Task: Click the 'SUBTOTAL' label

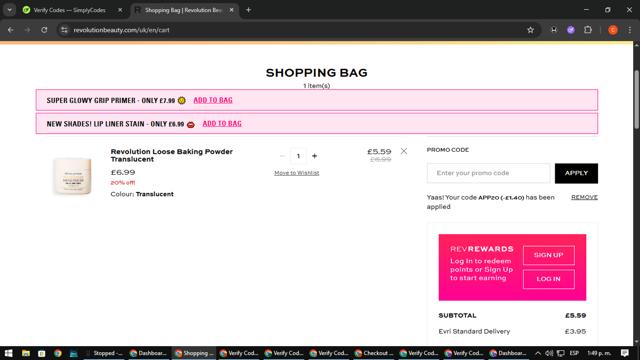Action: point(457,316)
